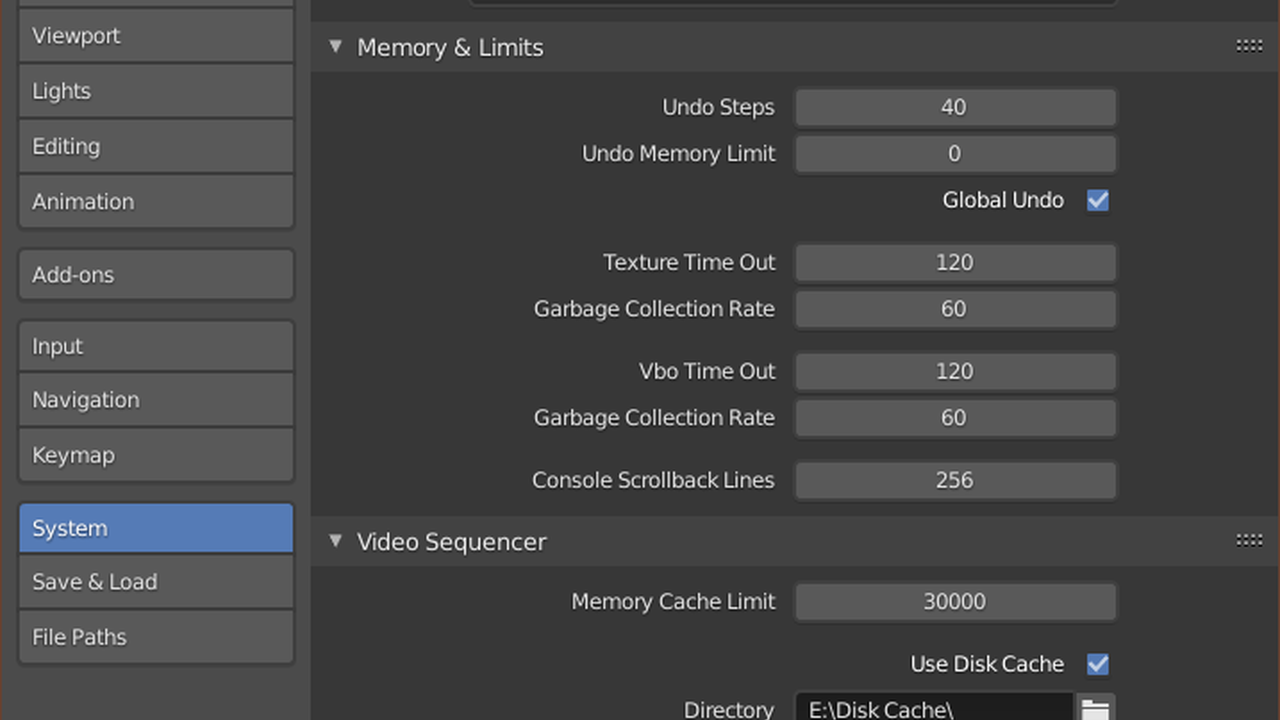Click the drag handle on Video Sequencer header
Image resolution: width=1280 pixels, height=720 pixels.
click(1249, 540)
